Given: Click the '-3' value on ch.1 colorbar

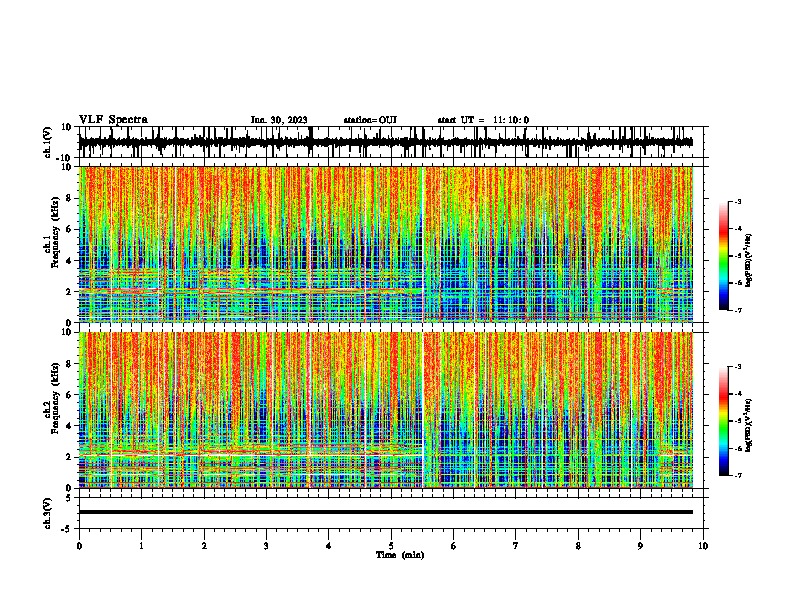Looking at the screenshot, I should 737,201.
